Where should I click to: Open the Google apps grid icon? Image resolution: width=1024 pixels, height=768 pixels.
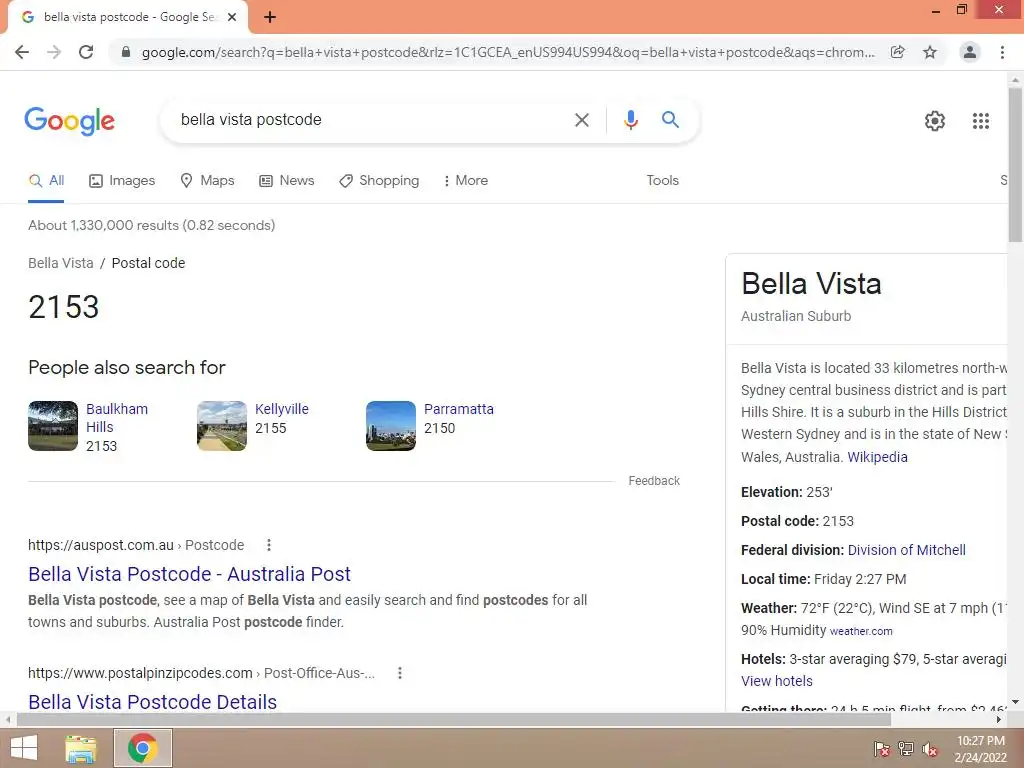coord(980,121)
